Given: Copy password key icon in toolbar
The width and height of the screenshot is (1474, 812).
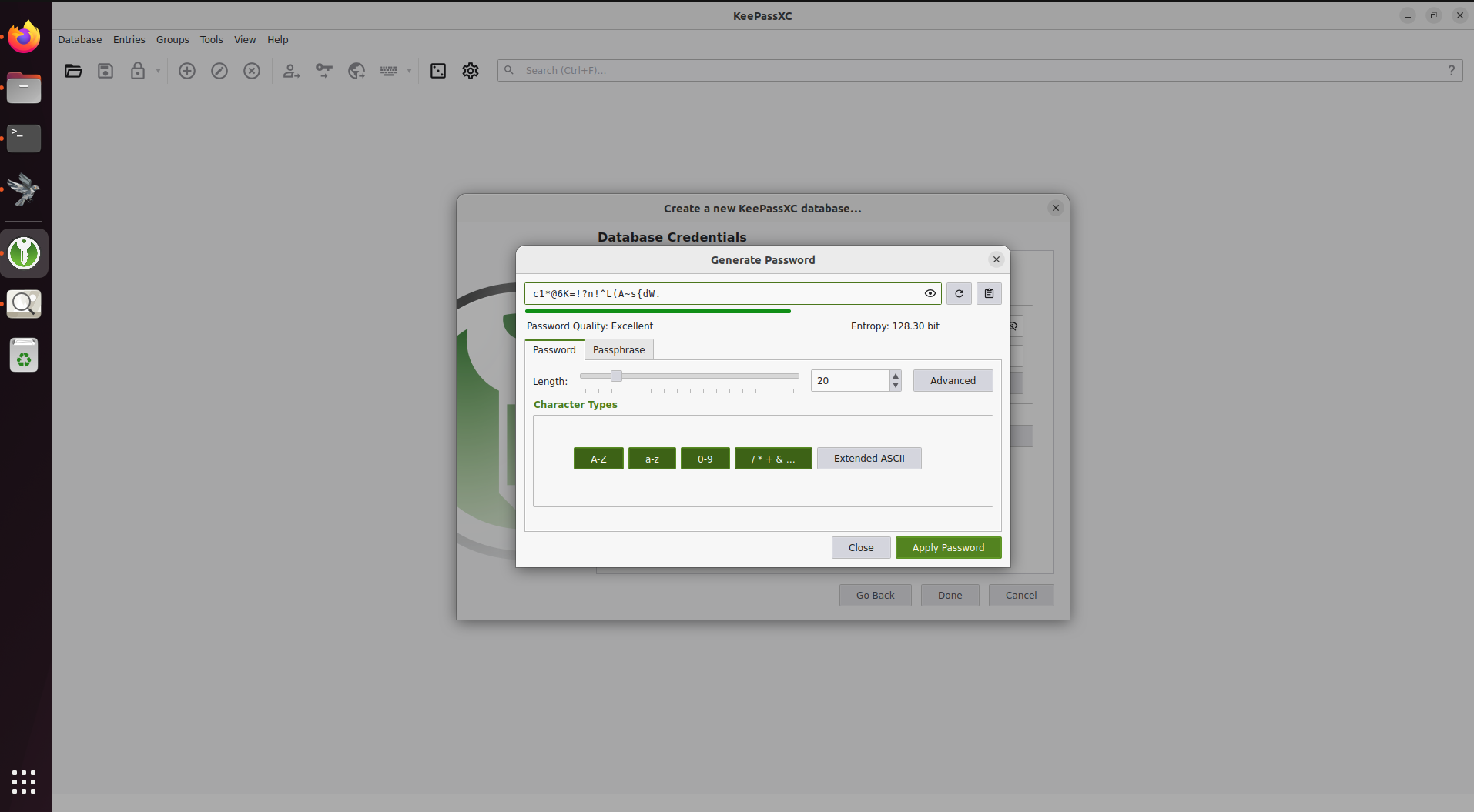Looking at the screenshot, I should click(323, 71).
